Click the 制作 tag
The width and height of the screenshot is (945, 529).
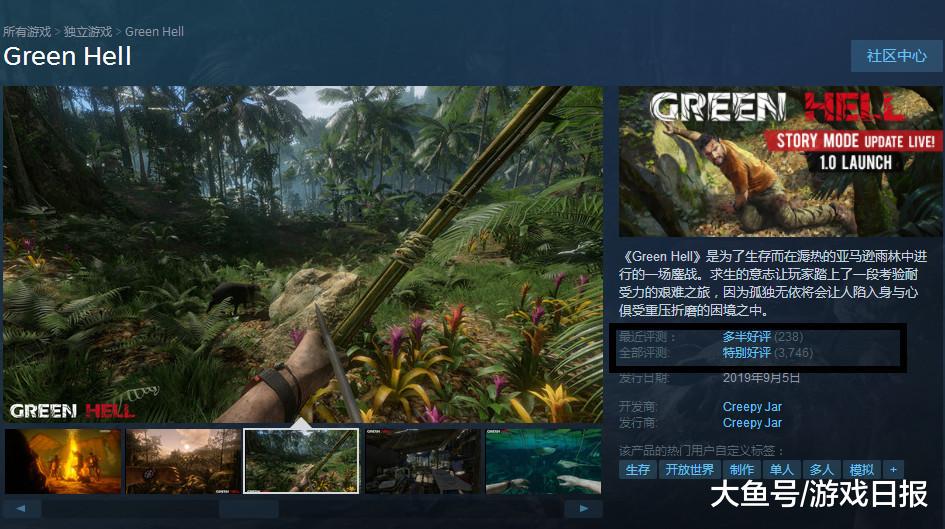pos(741,469)
